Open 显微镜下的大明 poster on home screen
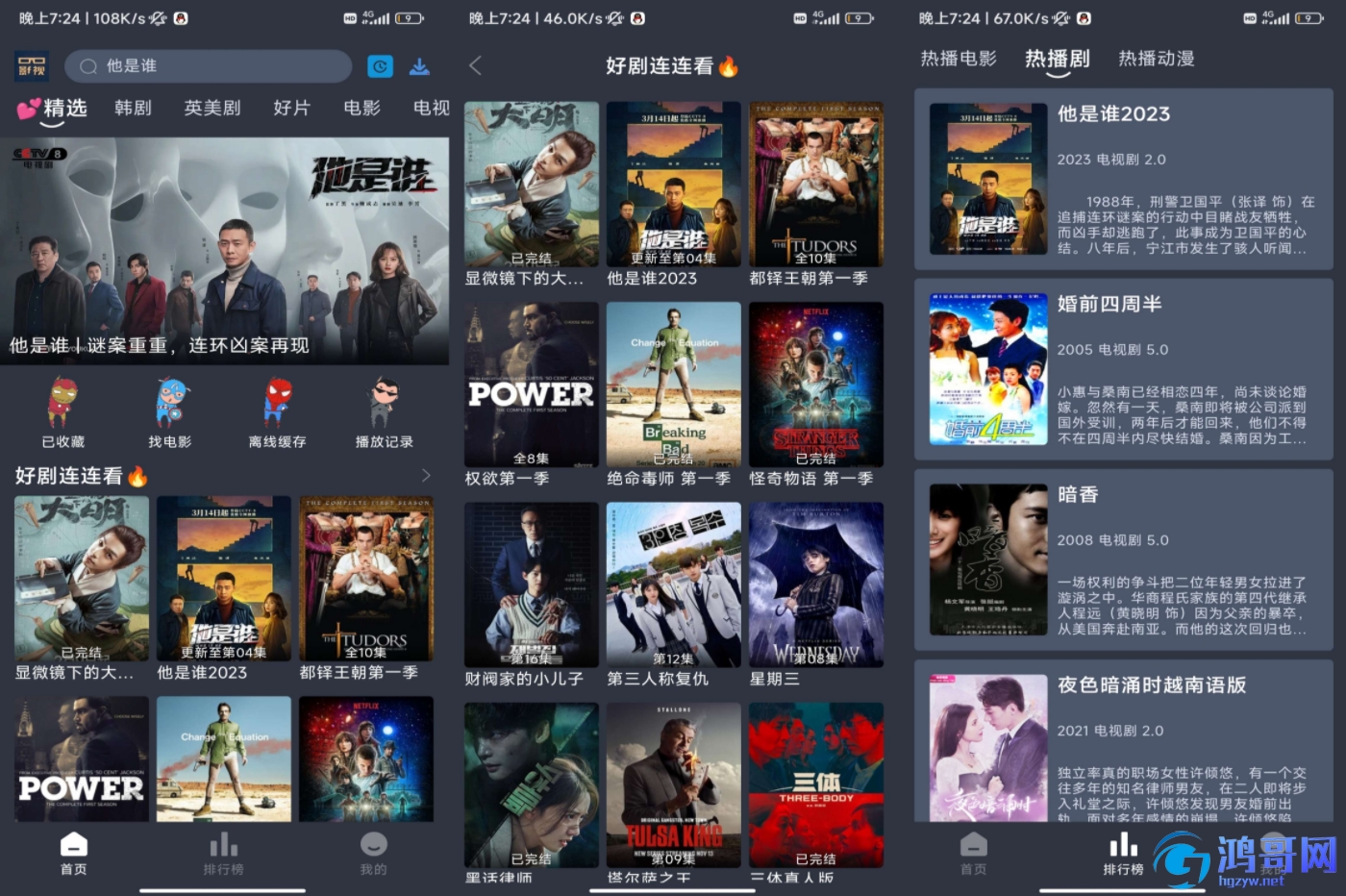 pos(82,579)
